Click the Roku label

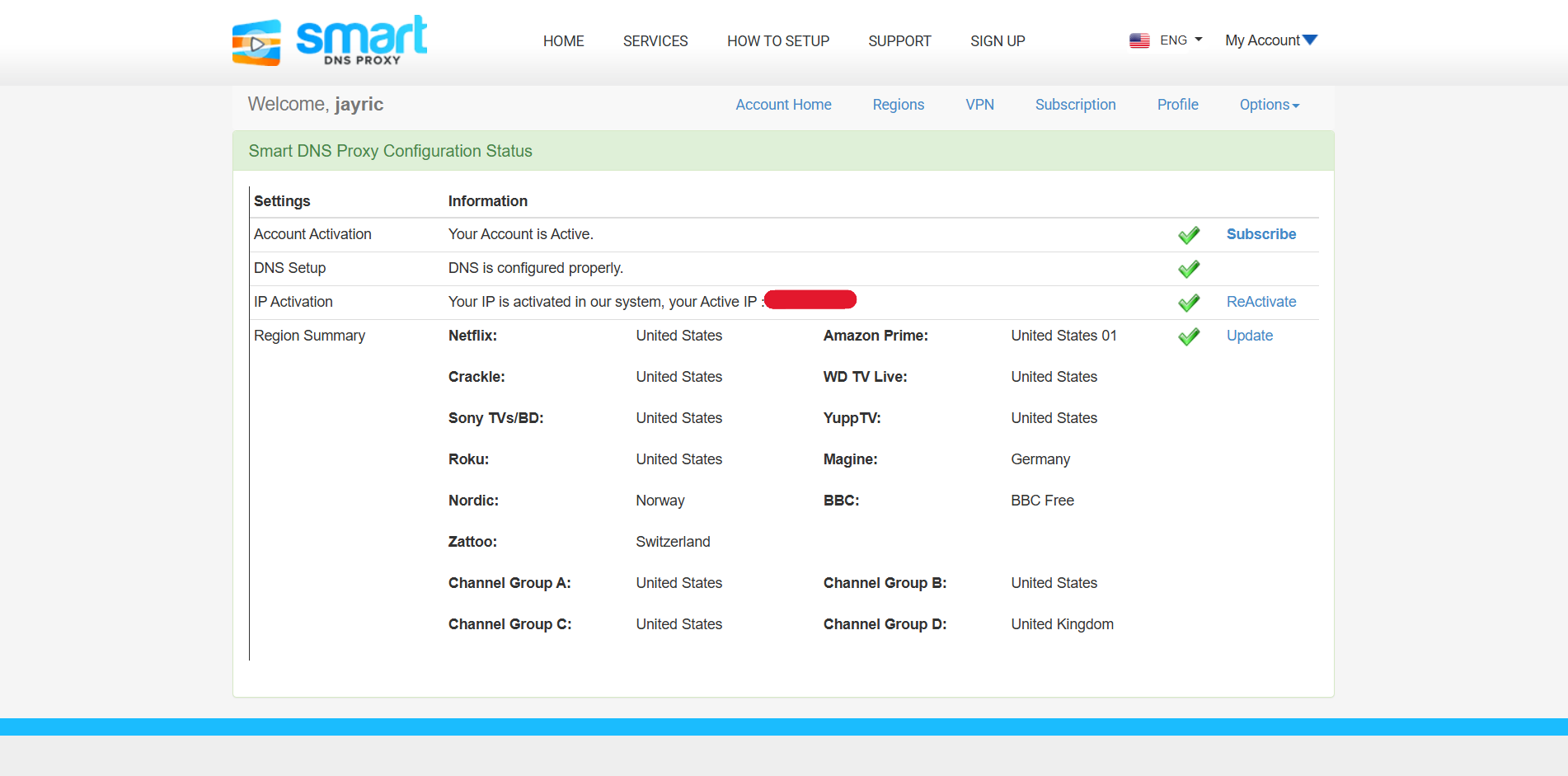click(x=468, y=459)
